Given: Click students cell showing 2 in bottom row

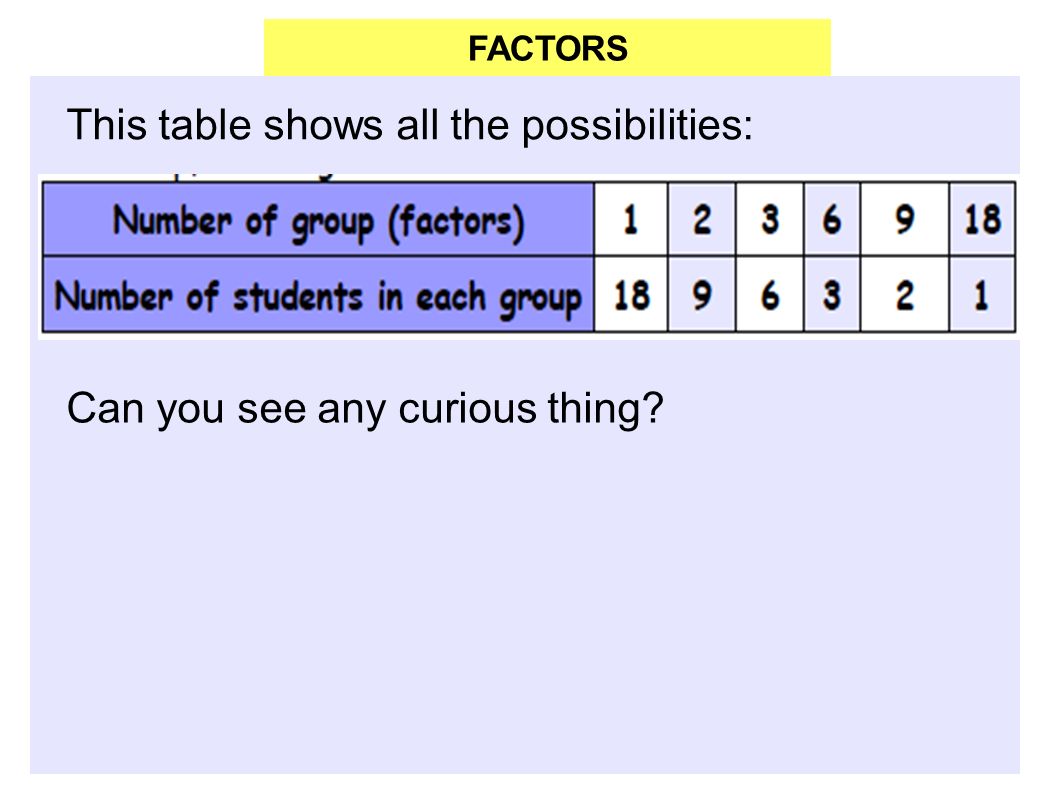Looking at the screenshot, I should (x=905, y=294).
